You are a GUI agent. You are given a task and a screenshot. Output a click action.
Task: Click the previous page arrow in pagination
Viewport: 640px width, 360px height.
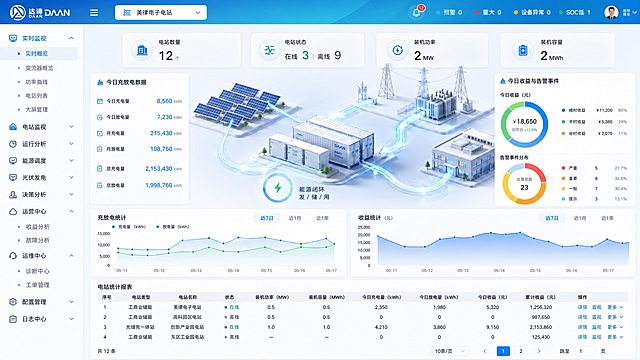(485, 351)
